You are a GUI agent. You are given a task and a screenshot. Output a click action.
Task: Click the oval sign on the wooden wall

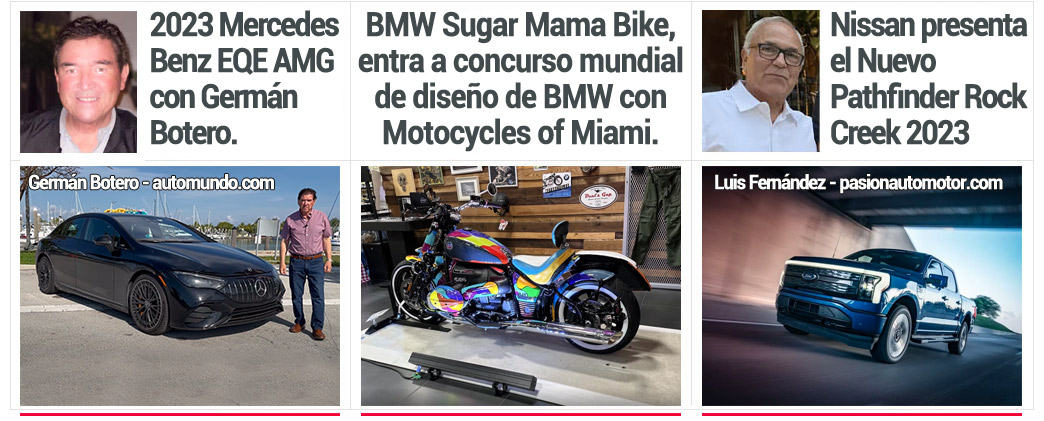point(597,197)
